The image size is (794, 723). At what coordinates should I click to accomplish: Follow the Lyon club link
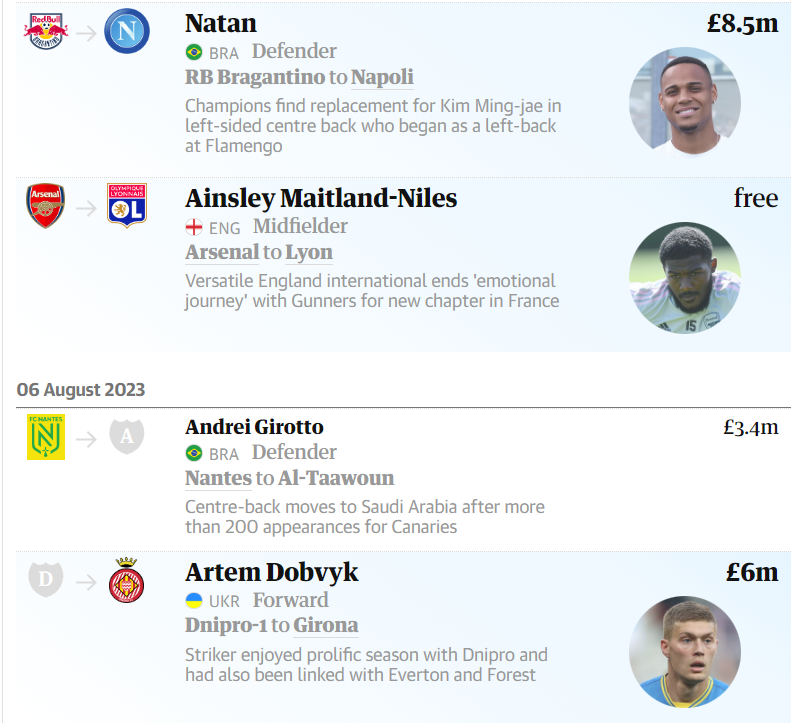[309, 252]
